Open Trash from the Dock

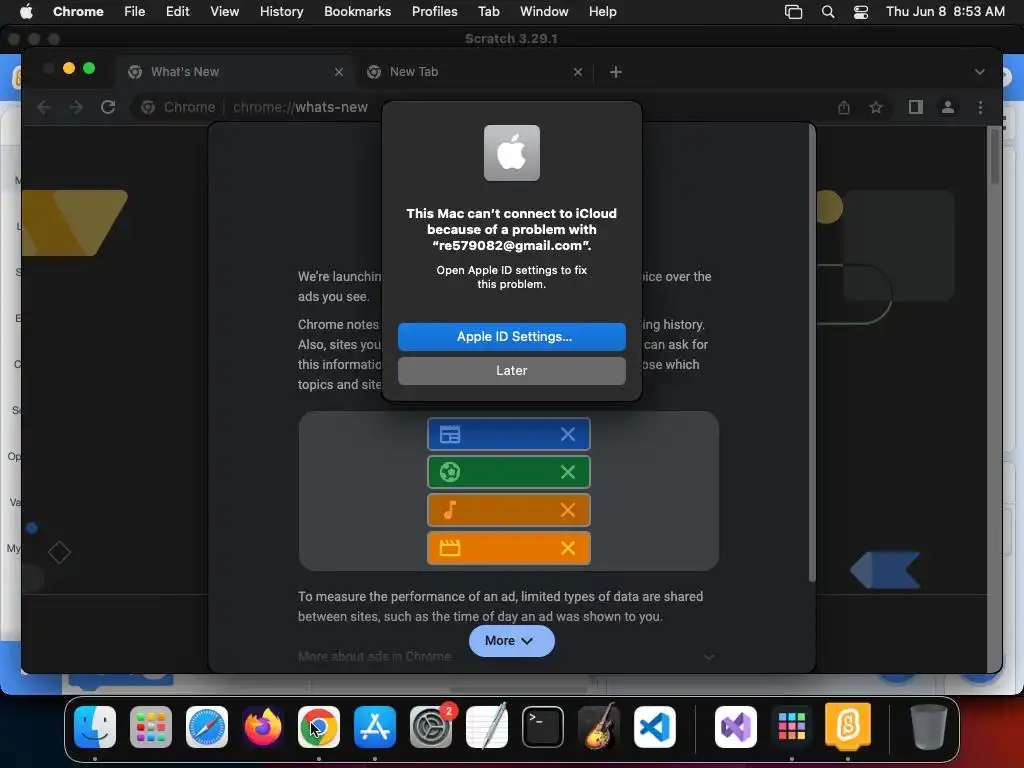(x=929, y=727)
